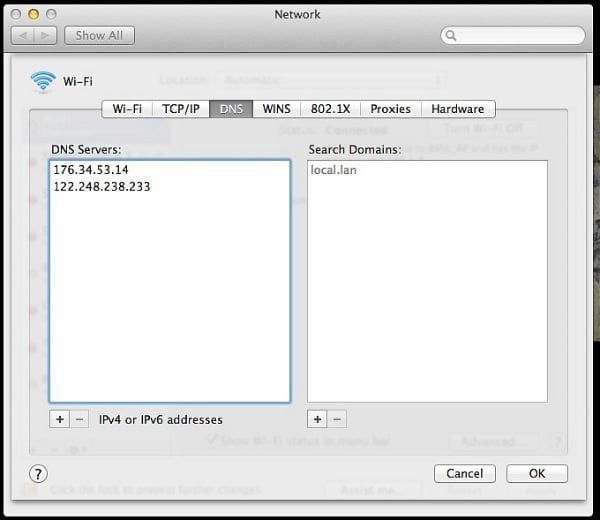Click in the System Preferences search field
The height and width of the screenshot is (520, 600).
[x=513, y=36]
